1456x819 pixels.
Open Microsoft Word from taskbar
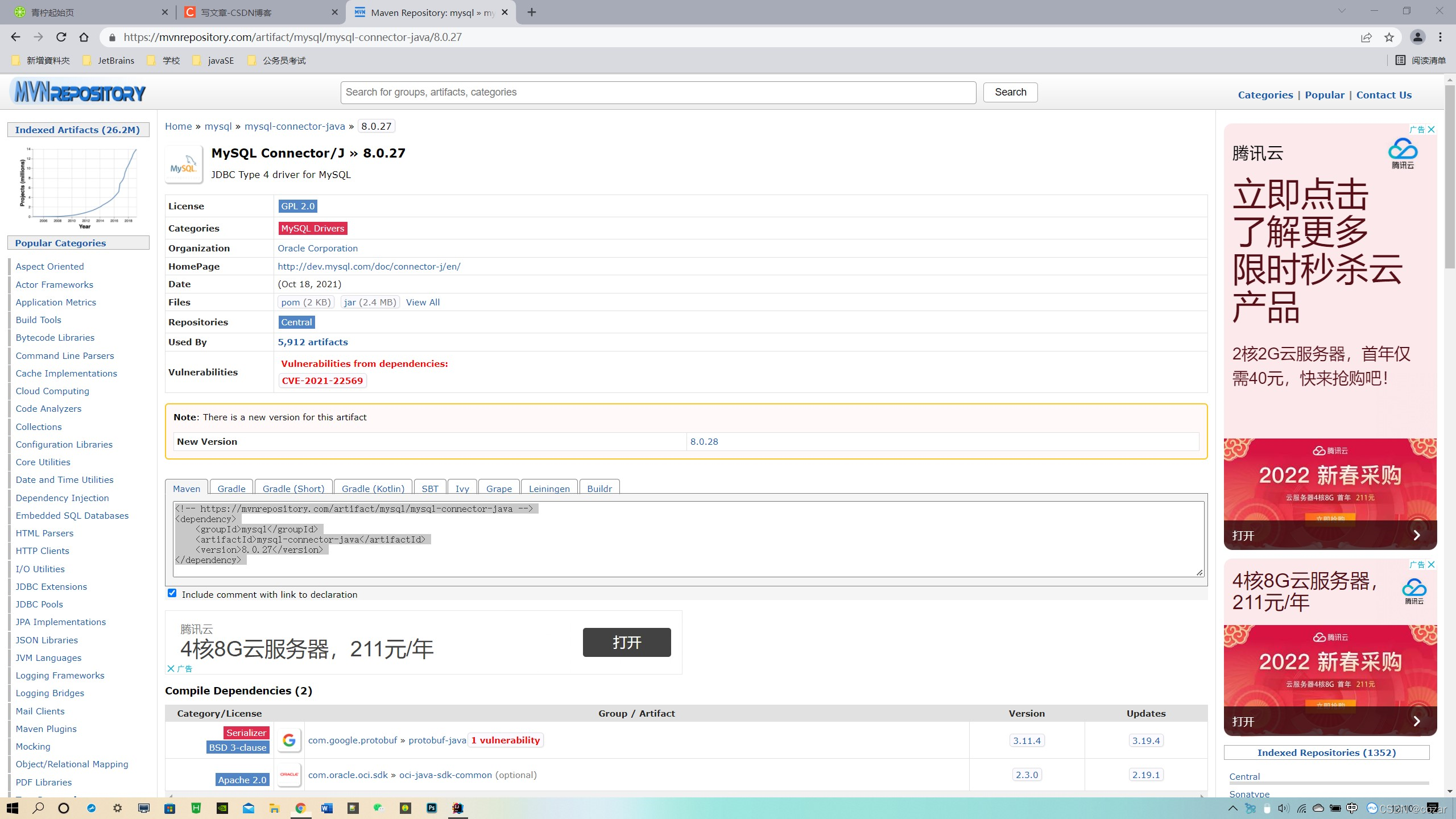click(x=326, y=808)
